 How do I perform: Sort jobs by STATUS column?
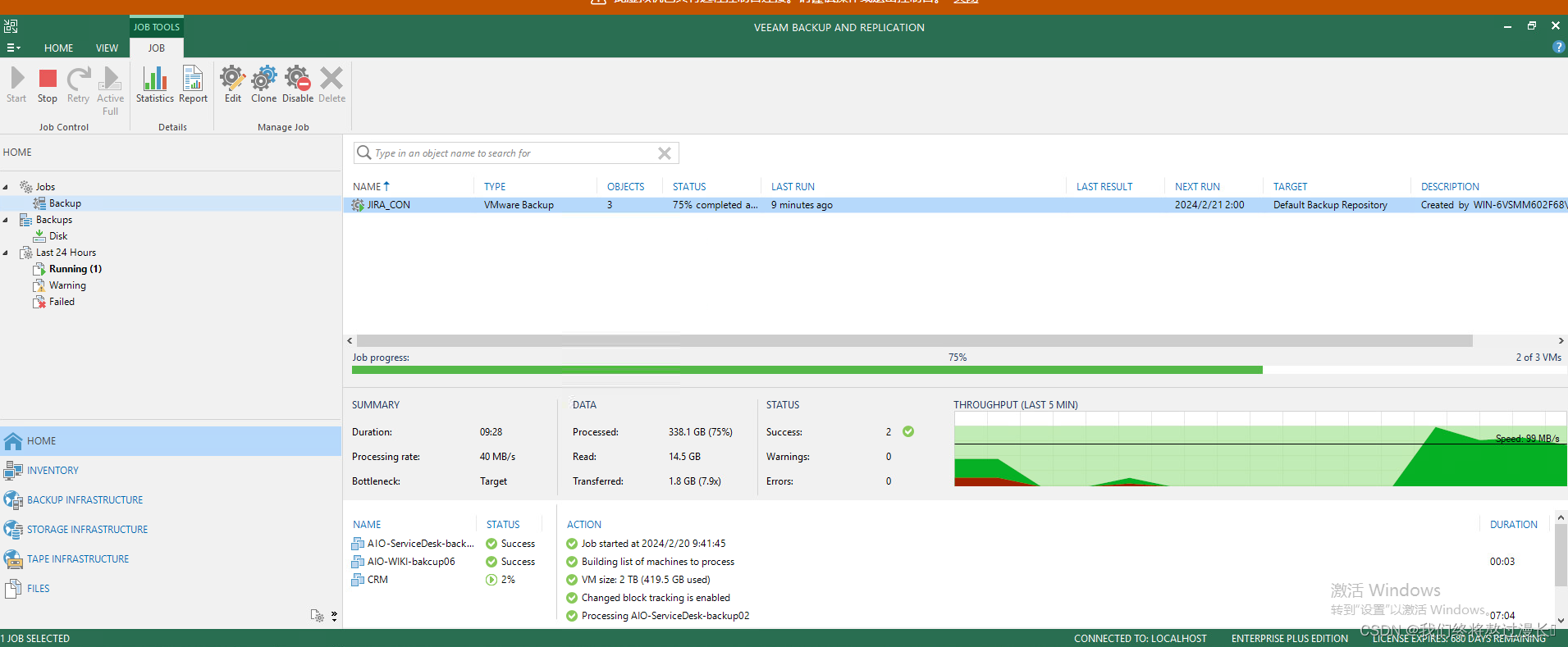pyautogui.click(x=689, y=187)
